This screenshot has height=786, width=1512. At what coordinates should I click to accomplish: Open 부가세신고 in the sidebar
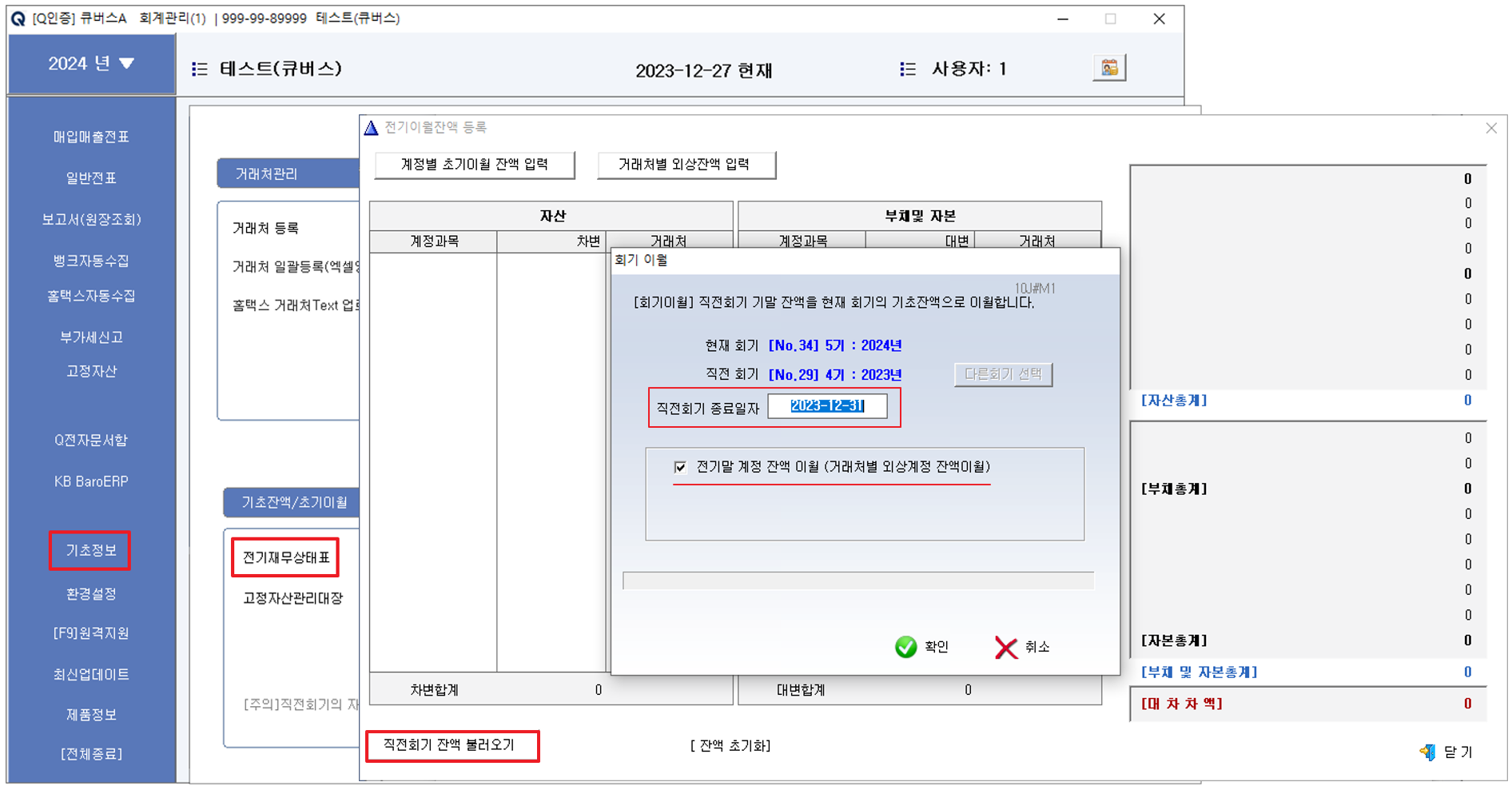coord(91,337)
